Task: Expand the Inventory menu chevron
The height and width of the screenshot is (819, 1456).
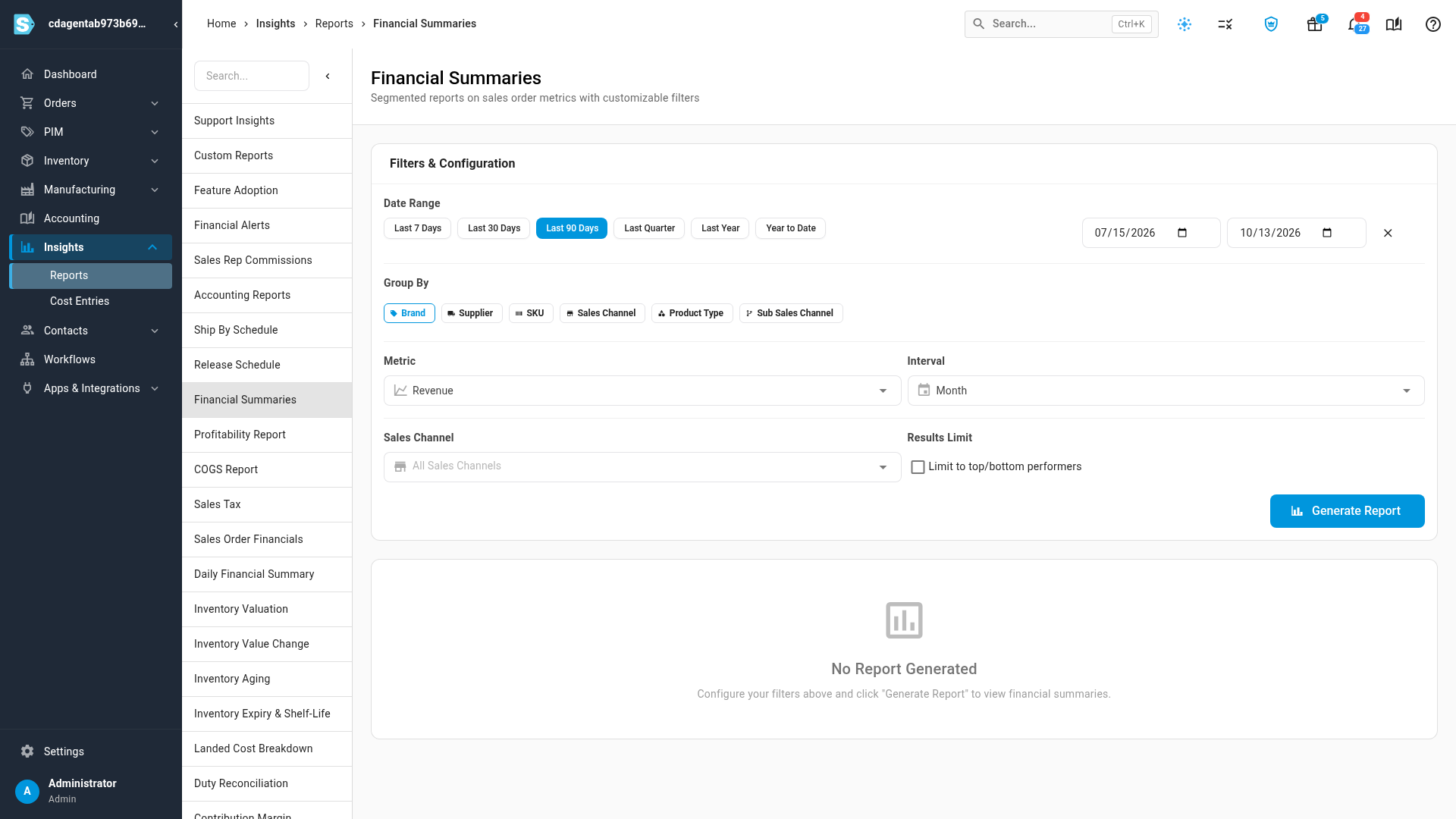Action: tap(155, 161)
